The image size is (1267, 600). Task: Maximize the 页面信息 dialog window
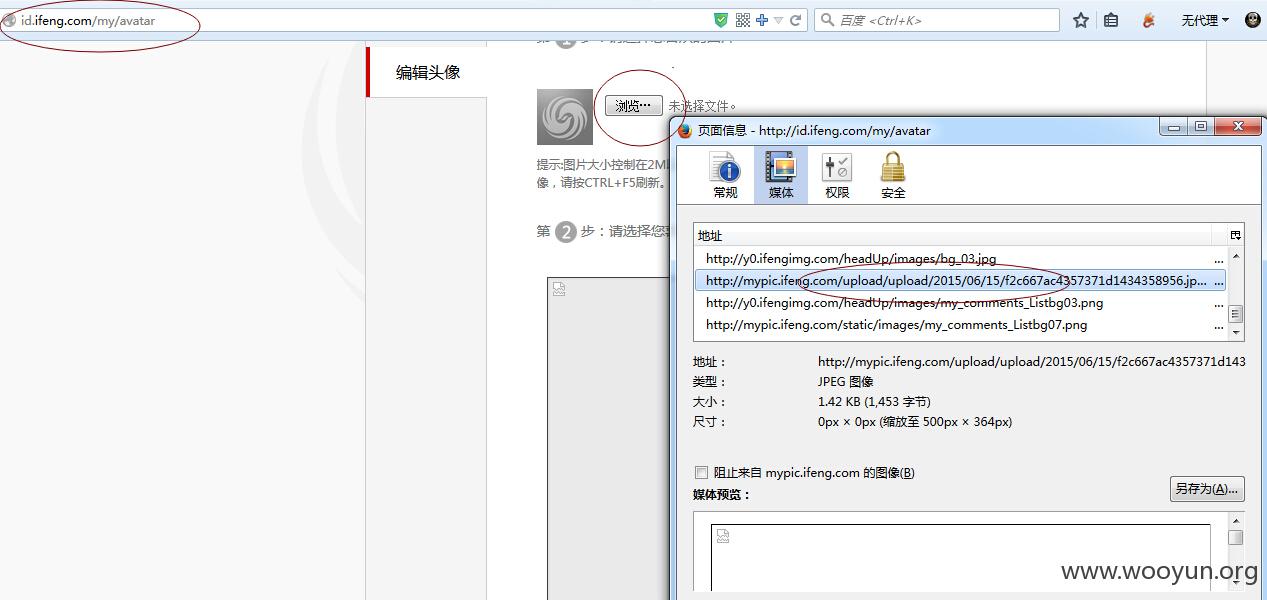(x=1201, y=126)
